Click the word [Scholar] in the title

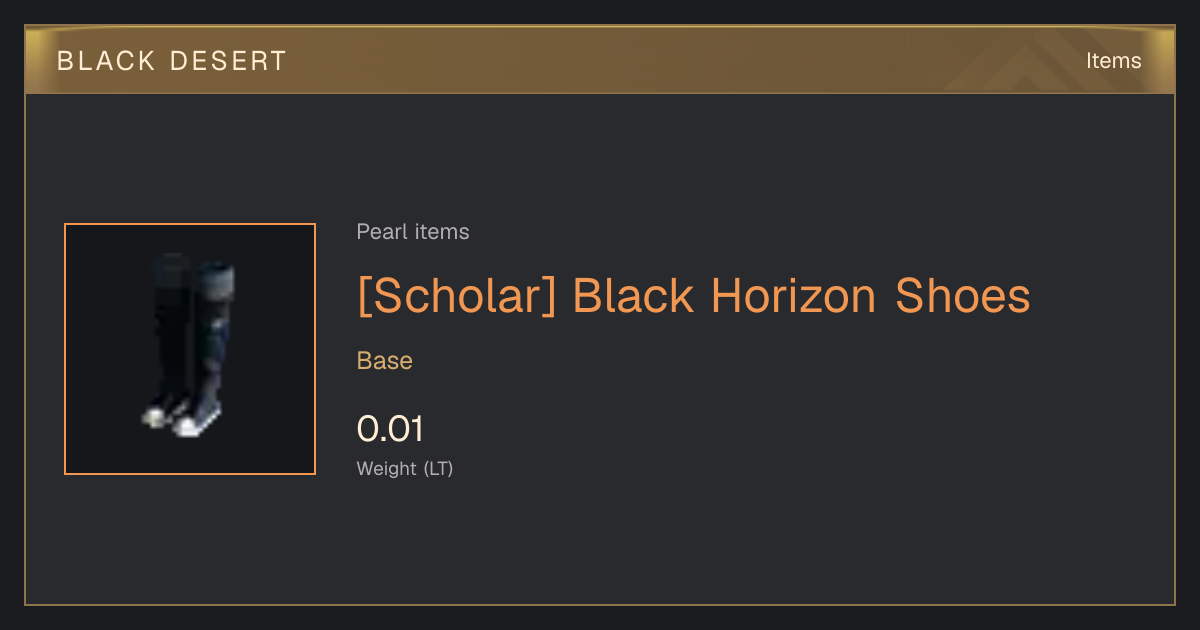[x=456, y=295]
